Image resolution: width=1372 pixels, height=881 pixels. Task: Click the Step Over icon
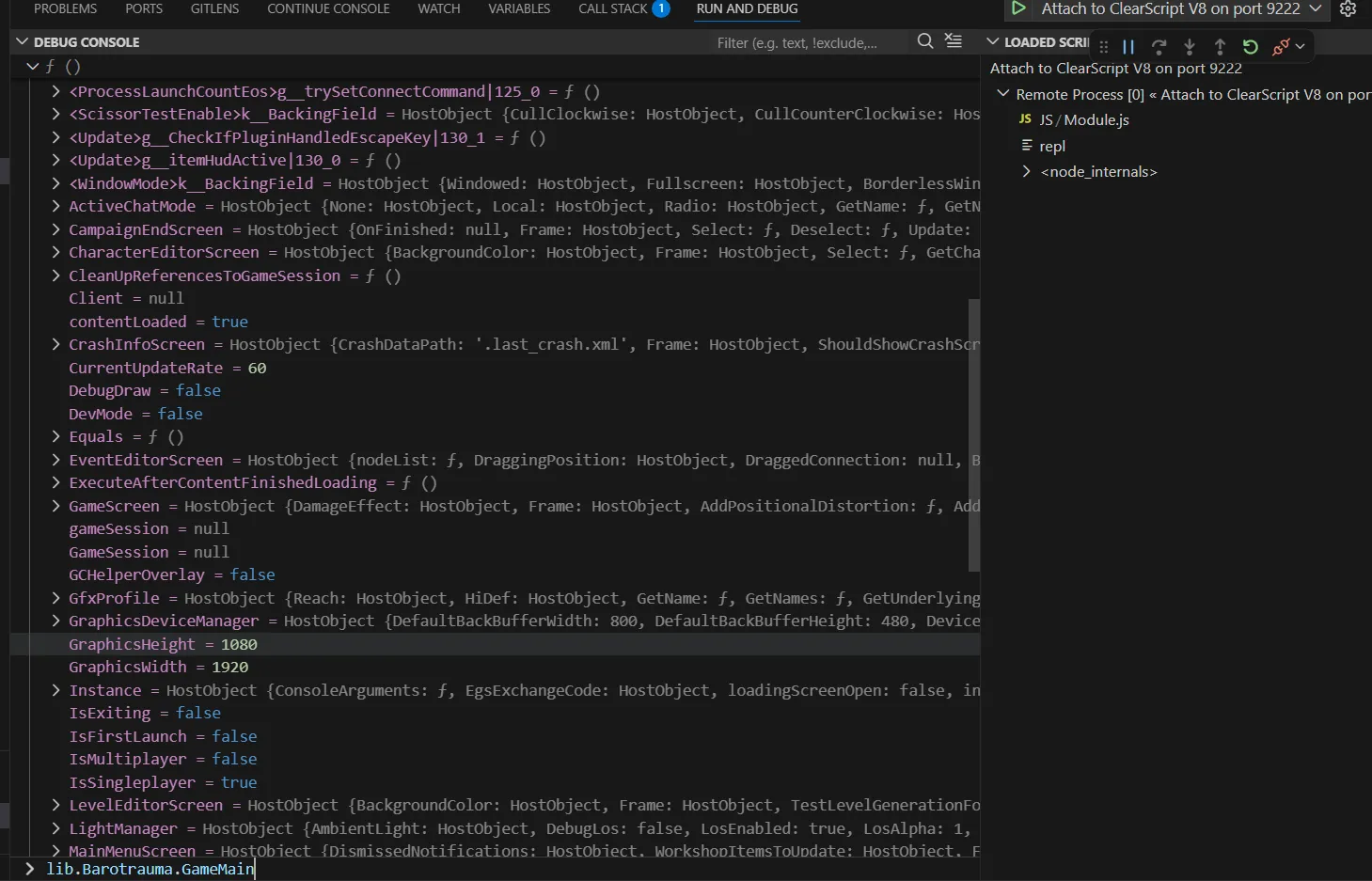(1159, 47)
